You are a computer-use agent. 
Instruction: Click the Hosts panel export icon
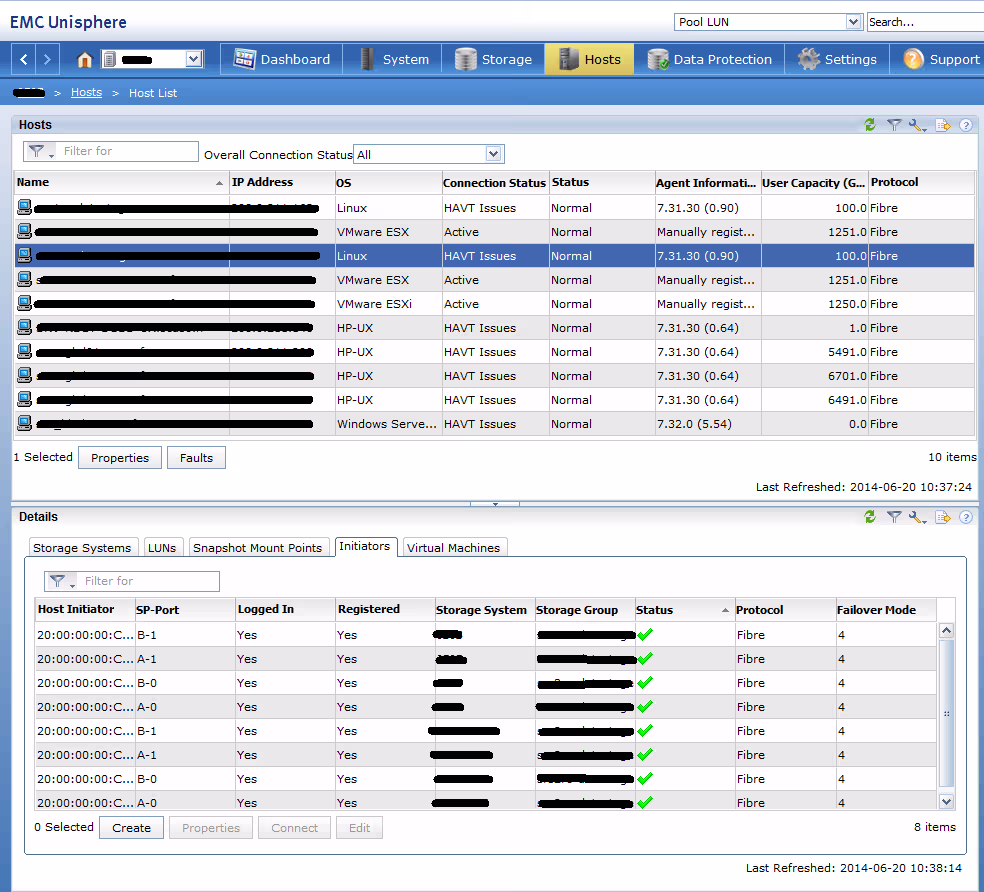pos(942,125)
